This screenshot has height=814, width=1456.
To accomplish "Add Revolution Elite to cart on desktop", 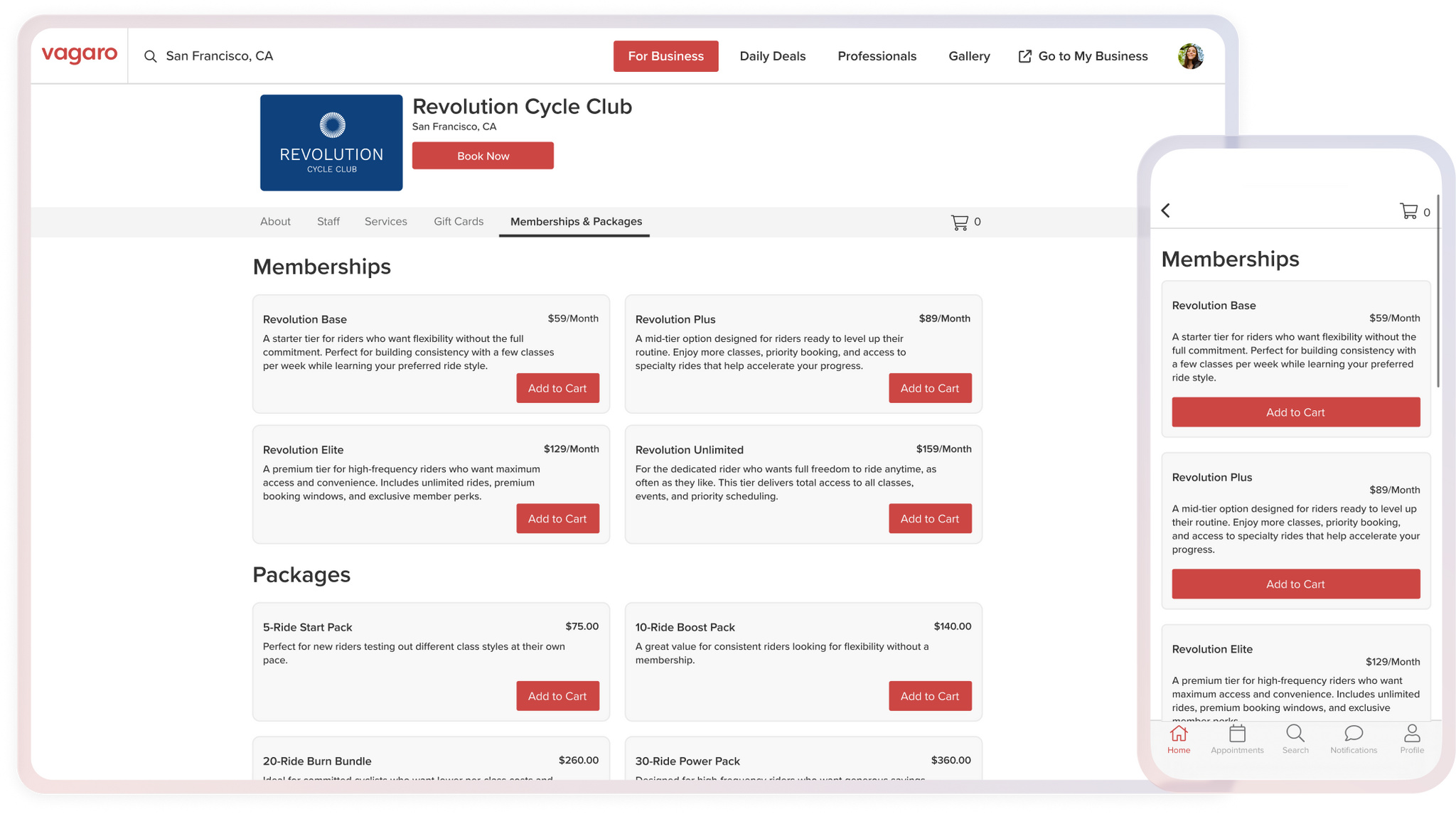I will click(557, 519).
